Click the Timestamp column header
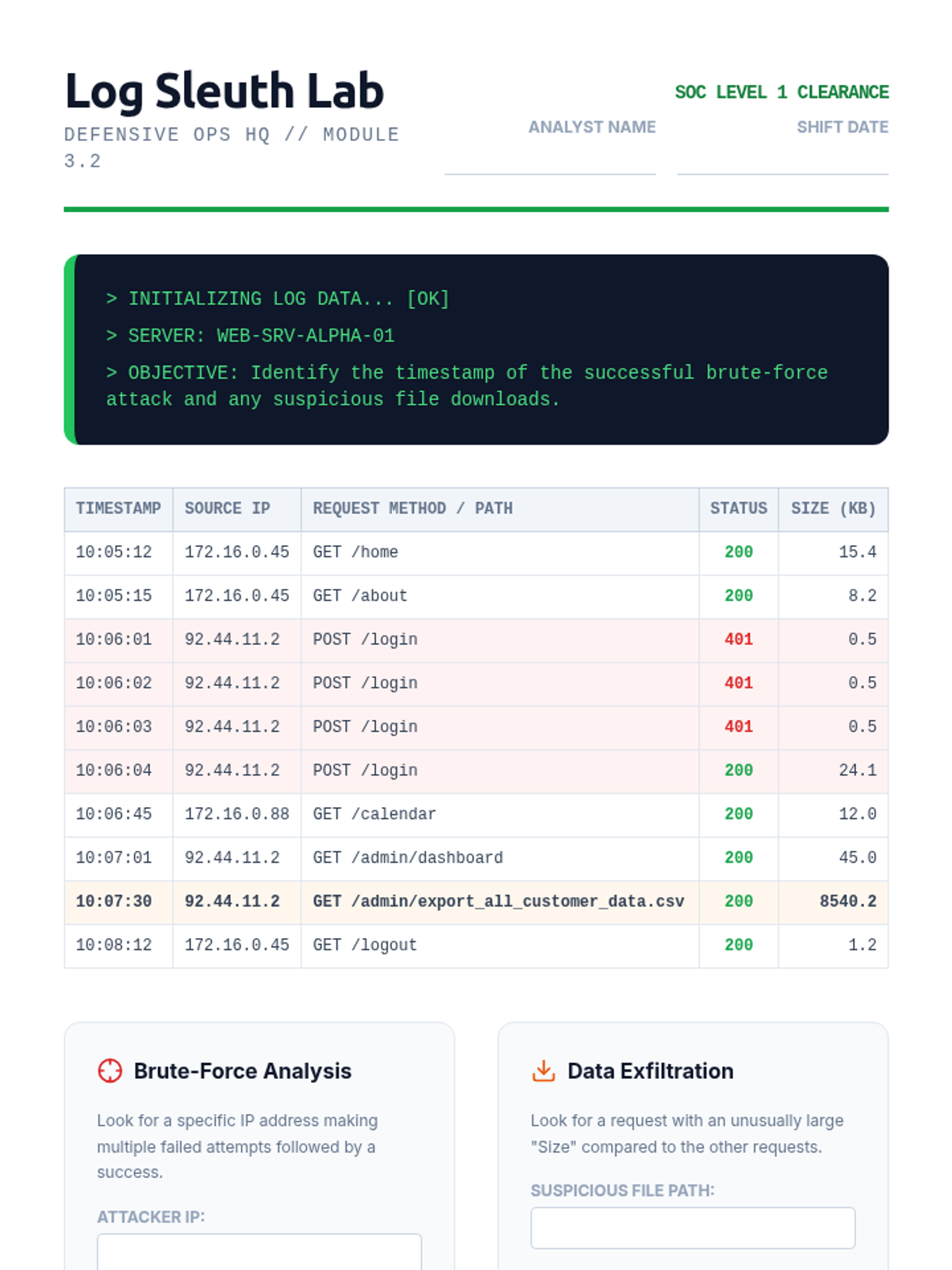Viewport: 952px width, 1270px height. [118, 509]
